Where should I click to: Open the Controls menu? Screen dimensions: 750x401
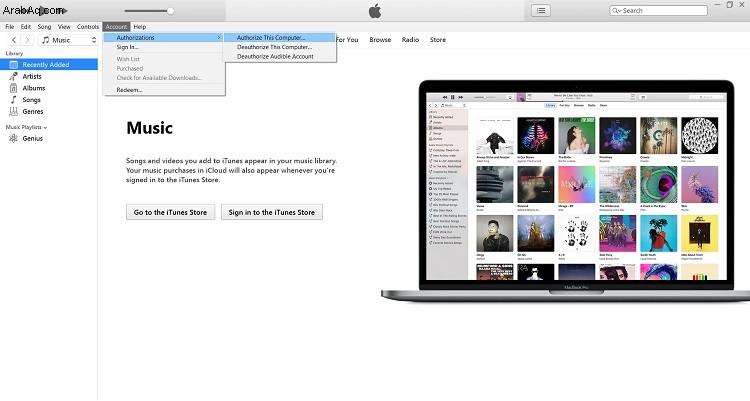(x=88, y=27)
